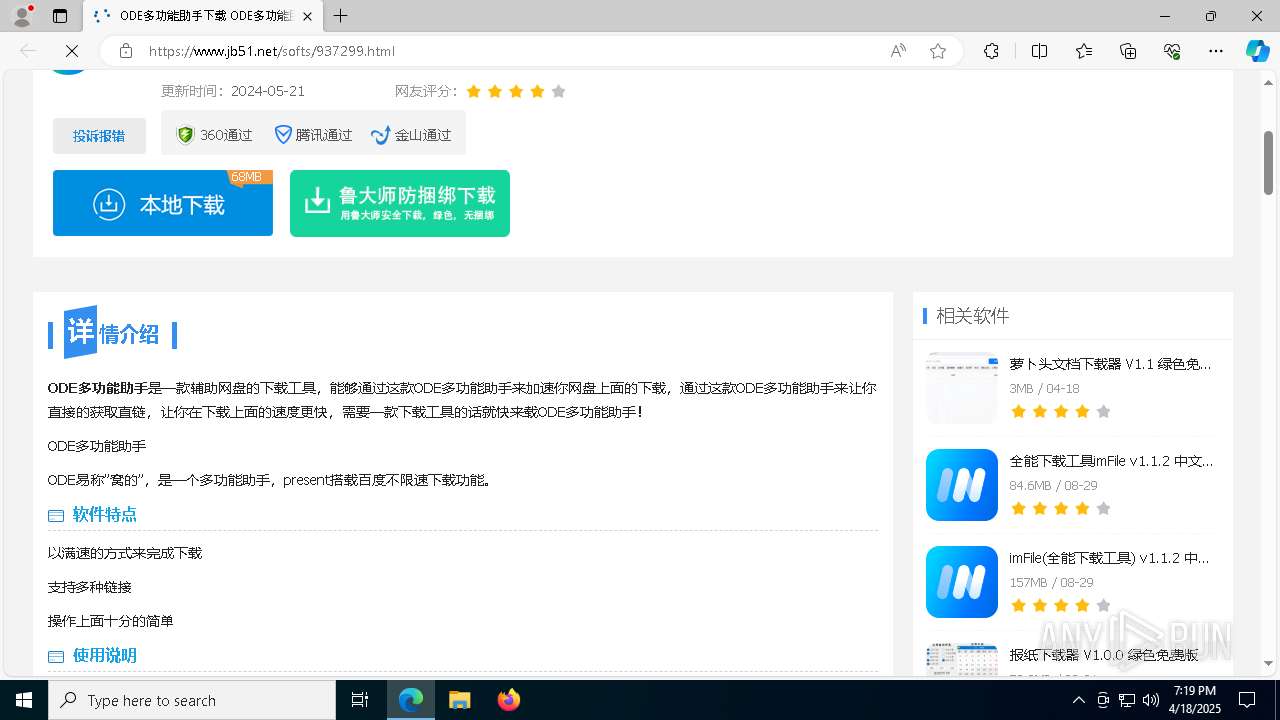The image size is (1280, 720).
Task: Click the 操作上面十分的简单 line
Action: pos(111,621)
